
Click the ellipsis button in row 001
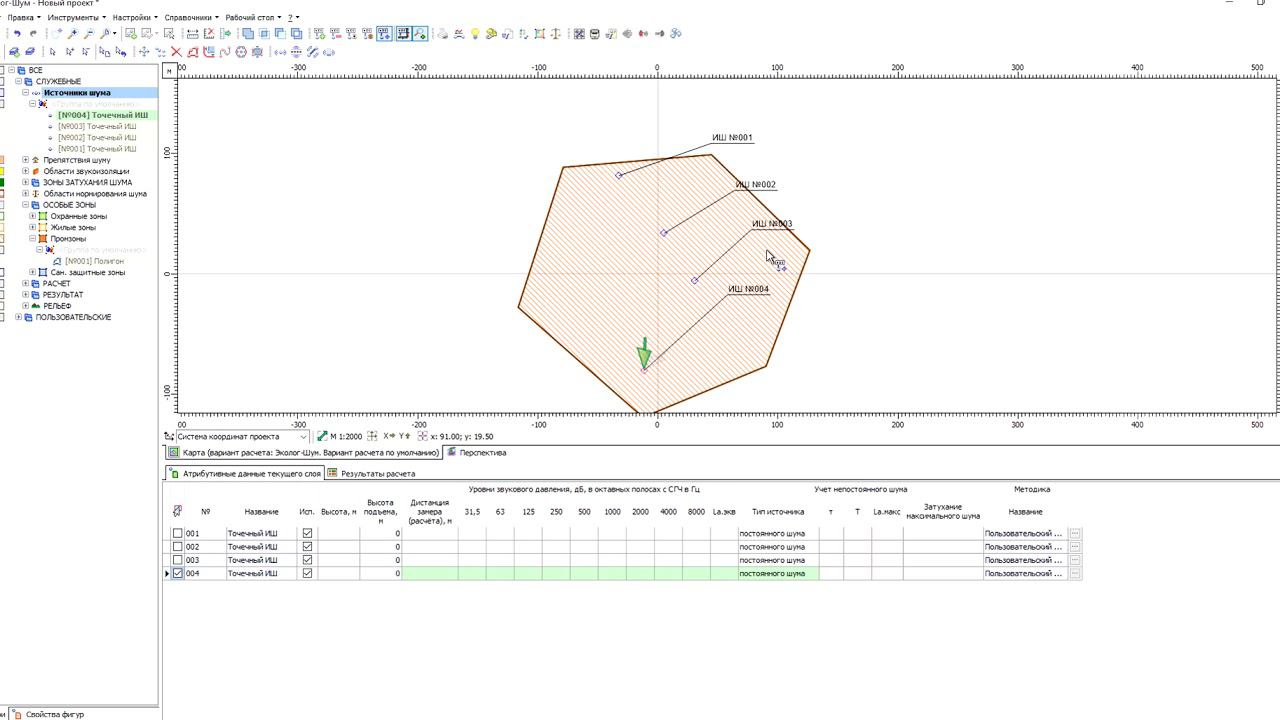pyautogui.click(x=1075, y=533)
